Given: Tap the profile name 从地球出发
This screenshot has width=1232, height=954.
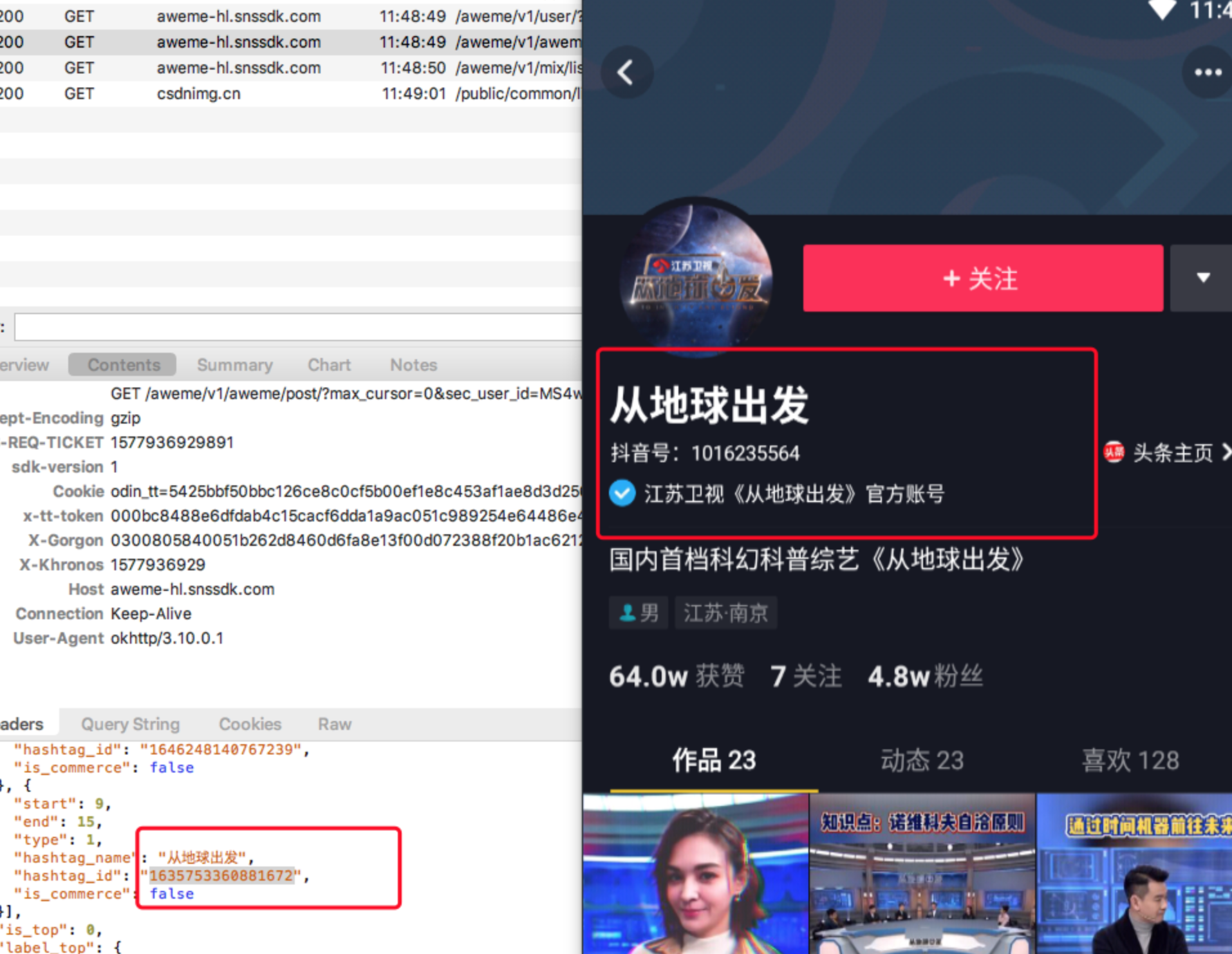Looking at the screenshot, I should pos(709,405).
